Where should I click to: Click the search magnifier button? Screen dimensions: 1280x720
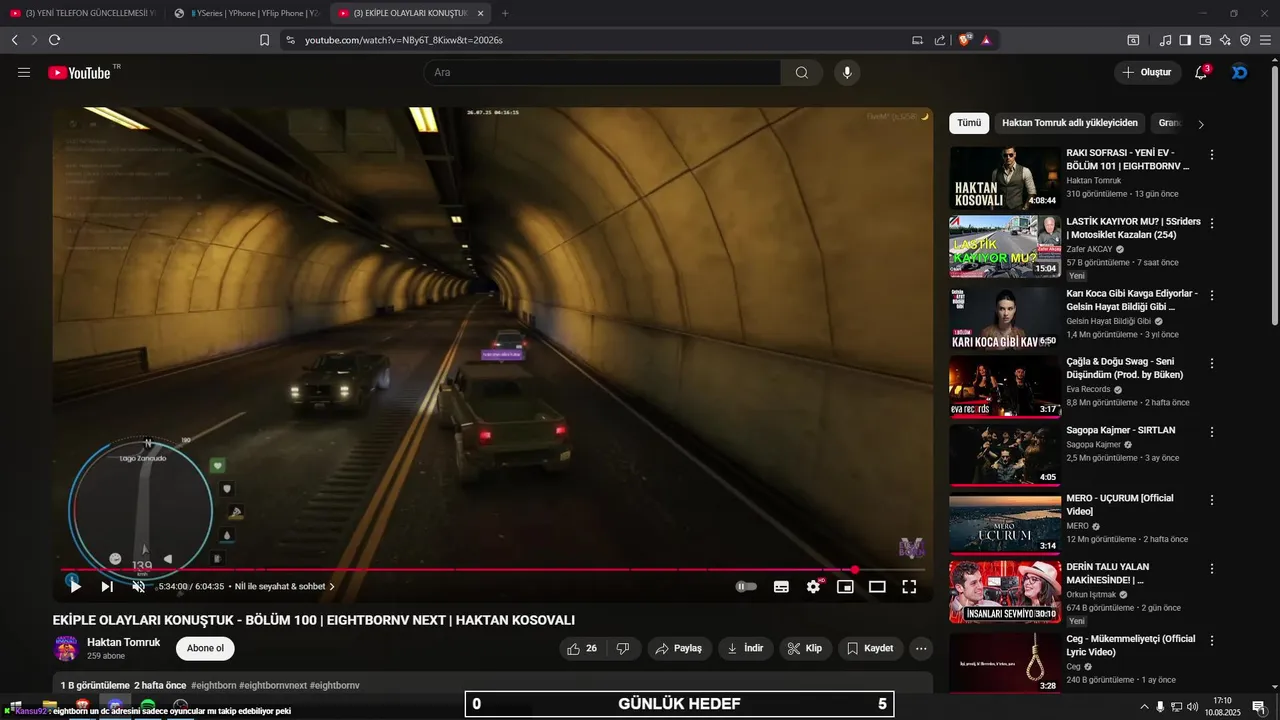click(802, 72)
